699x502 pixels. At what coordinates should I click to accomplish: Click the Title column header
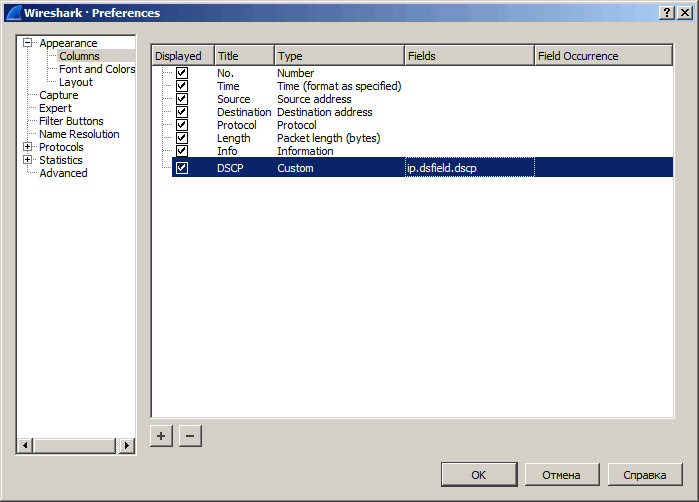click(x=244, y=56)
